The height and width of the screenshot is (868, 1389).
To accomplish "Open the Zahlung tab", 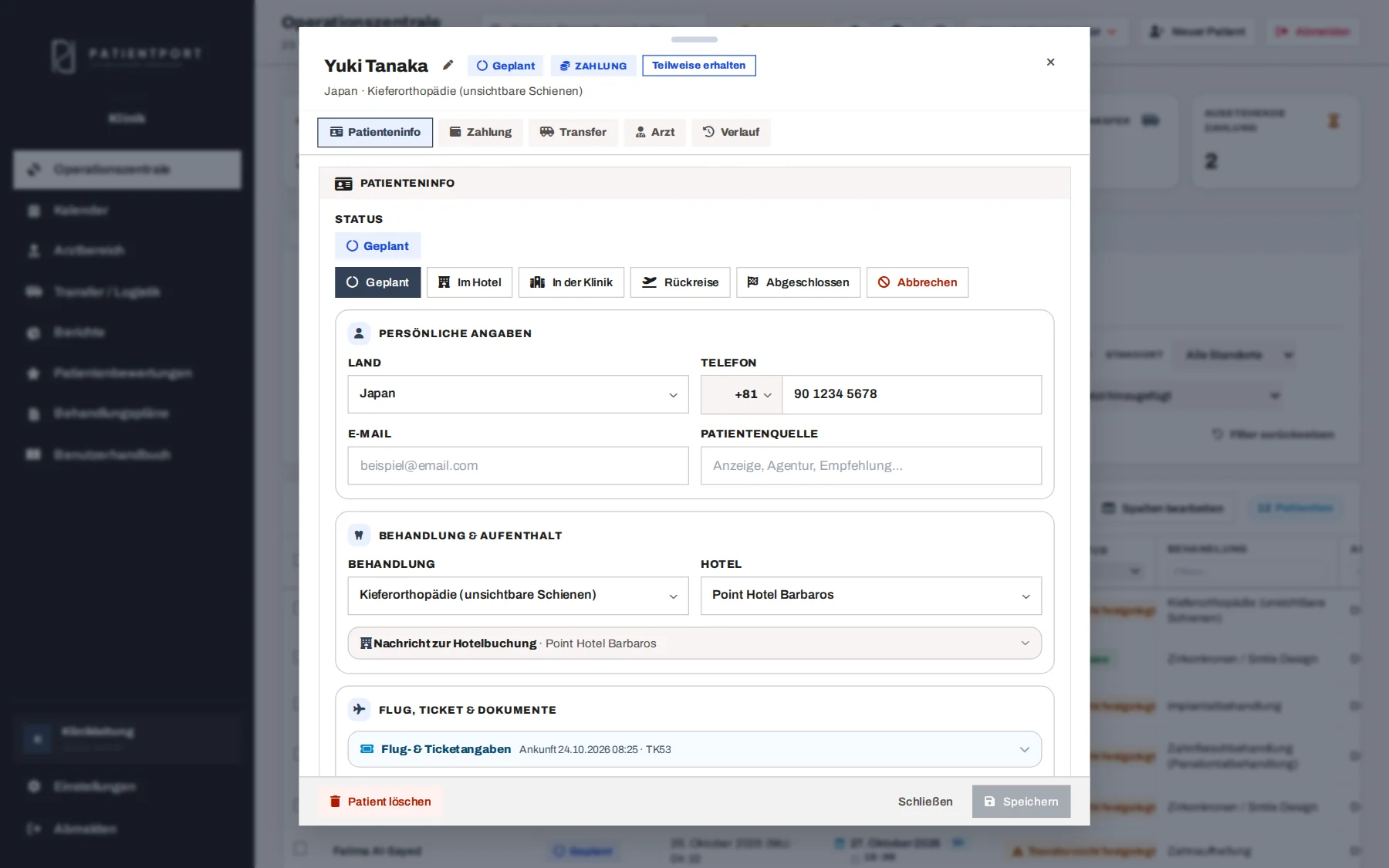I will point(481,132).
